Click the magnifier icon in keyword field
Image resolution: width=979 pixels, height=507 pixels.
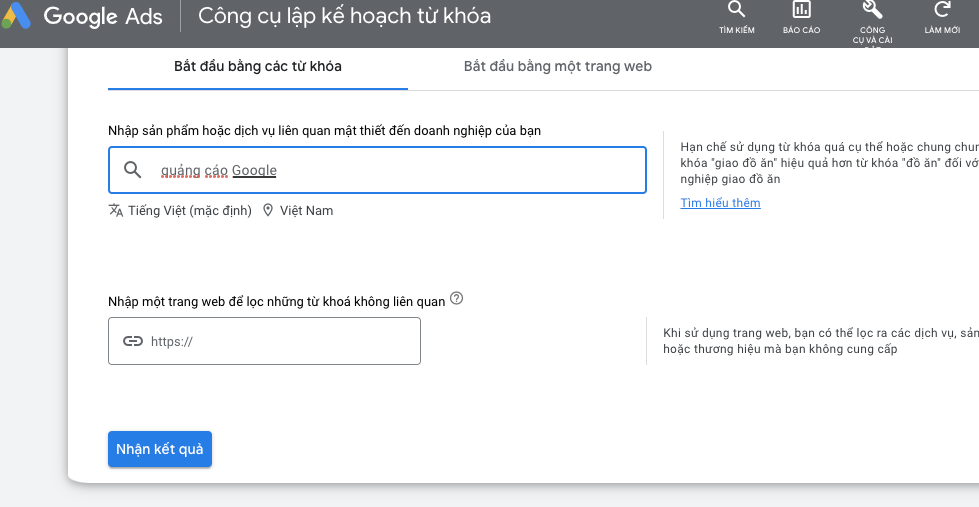(x=132, y=170)
